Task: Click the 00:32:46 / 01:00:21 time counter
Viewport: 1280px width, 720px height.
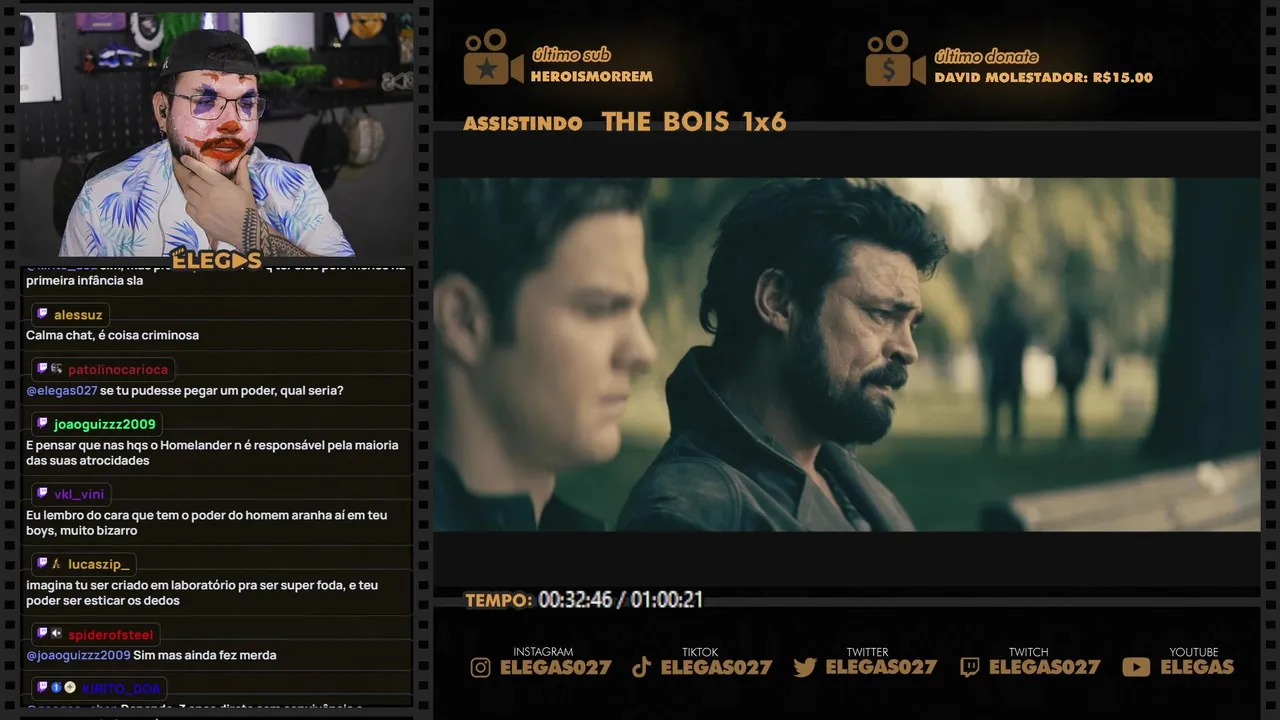Action: 620,600
